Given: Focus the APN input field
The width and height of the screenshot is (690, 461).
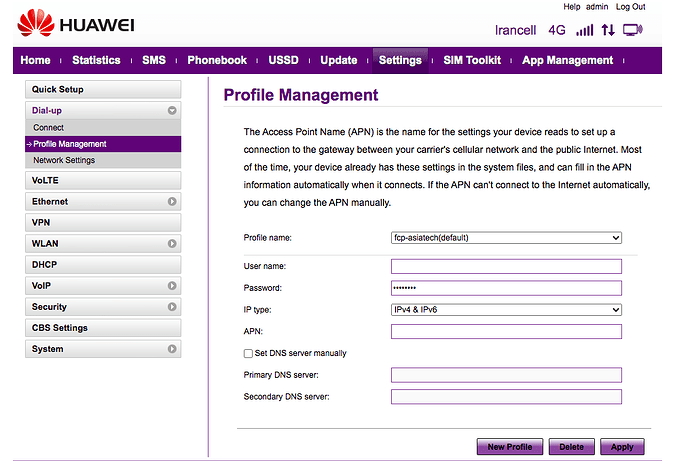Looking at the screenshot, I should [x=506, y=332].
